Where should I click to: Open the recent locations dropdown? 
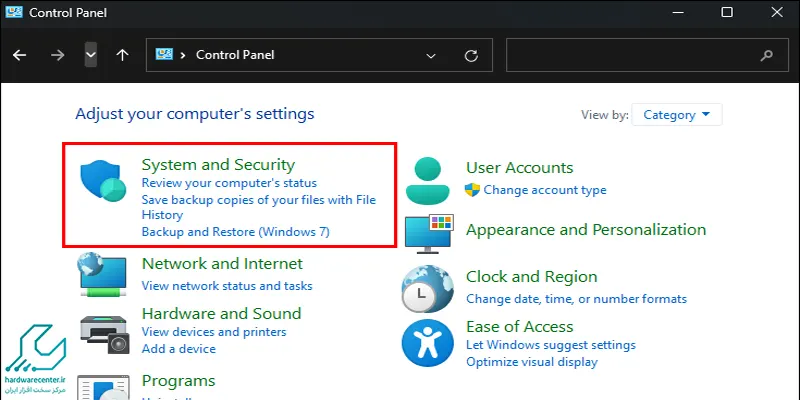[x=90, y=55]
